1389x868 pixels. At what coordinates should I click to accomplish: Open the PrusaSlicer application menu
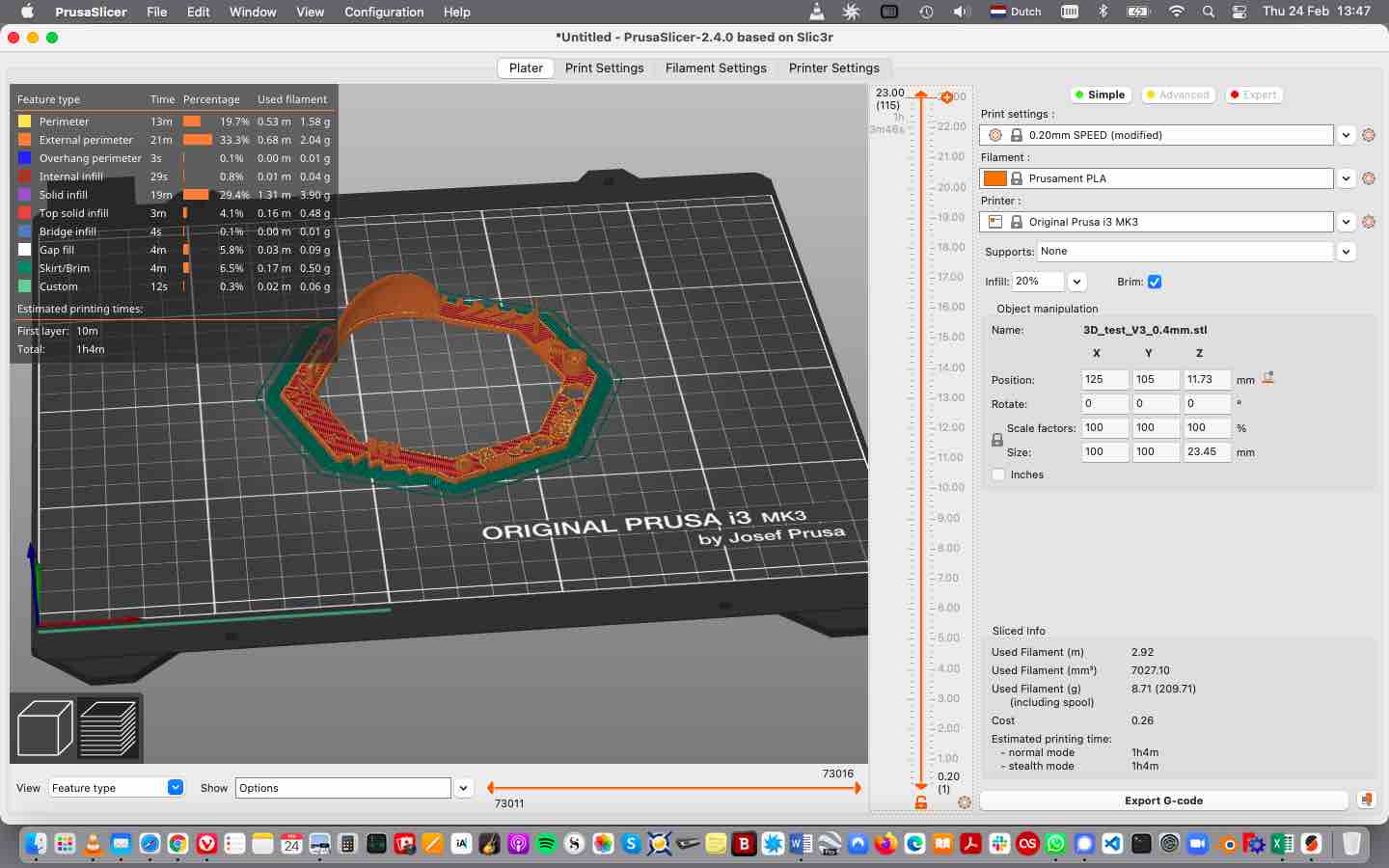[91, 12]
